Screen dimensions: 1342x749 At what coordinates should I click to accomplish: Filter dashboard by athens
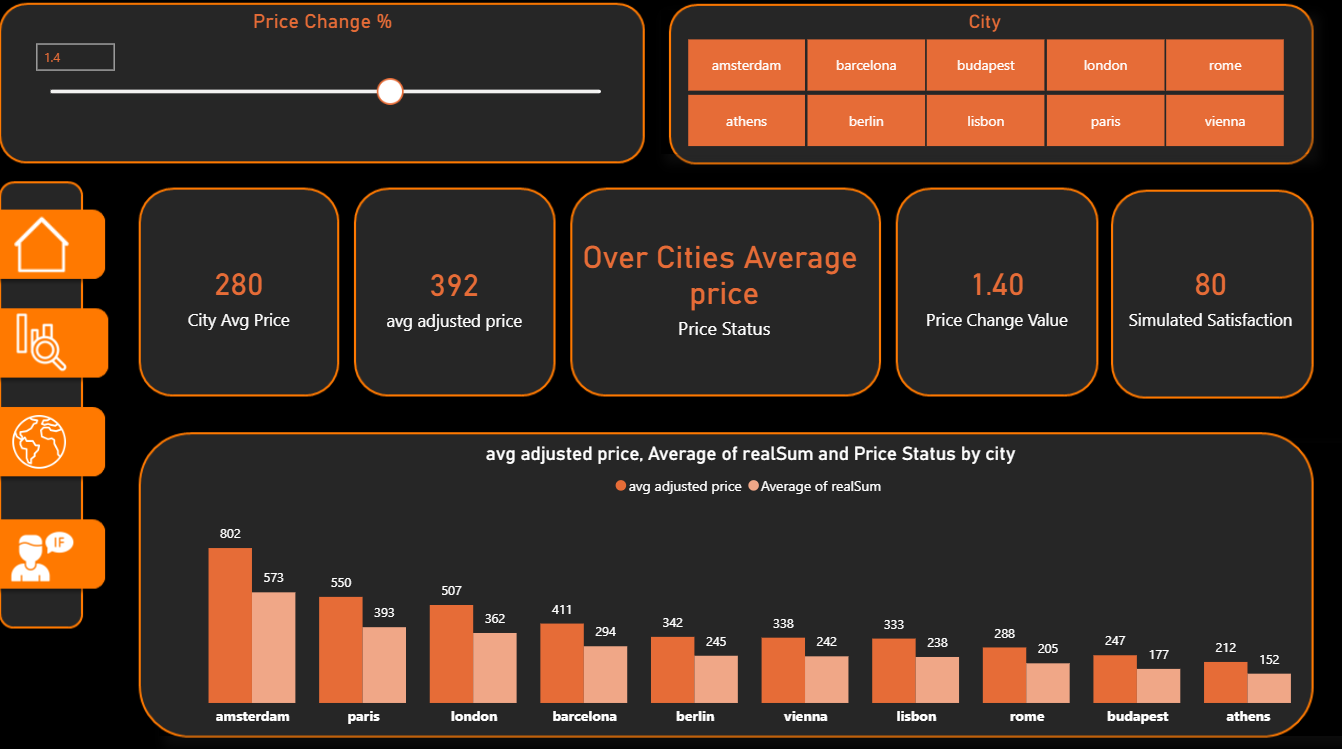[746, 121]
